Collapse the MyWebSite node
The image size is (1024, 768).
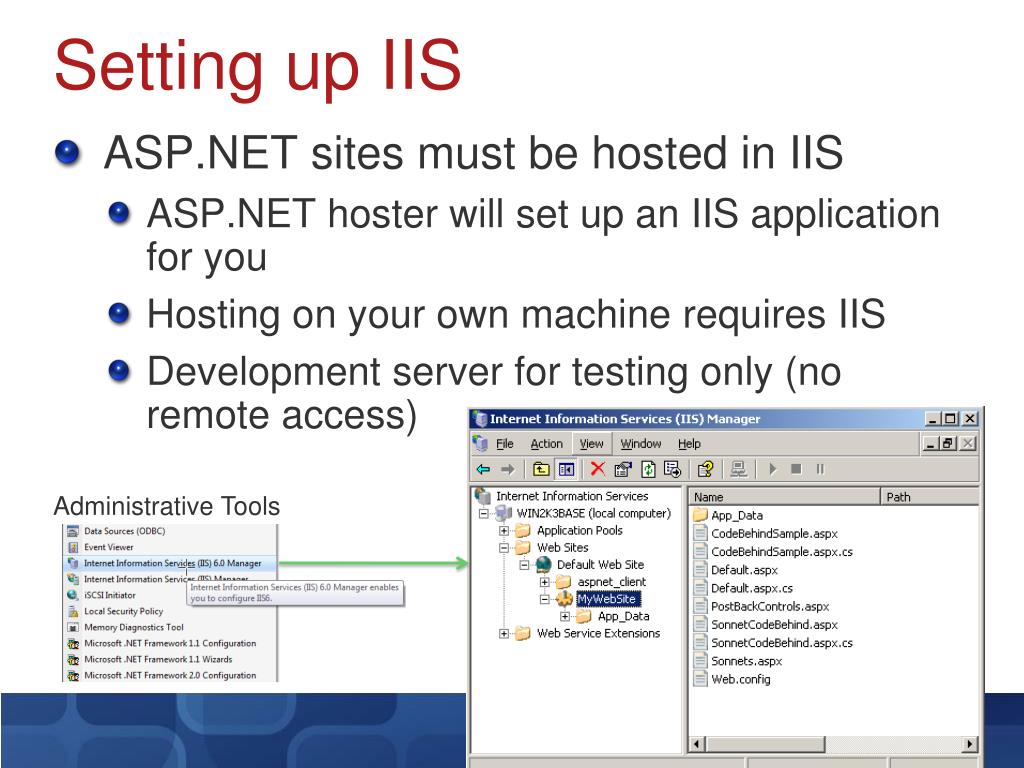(x=544, y=599)
